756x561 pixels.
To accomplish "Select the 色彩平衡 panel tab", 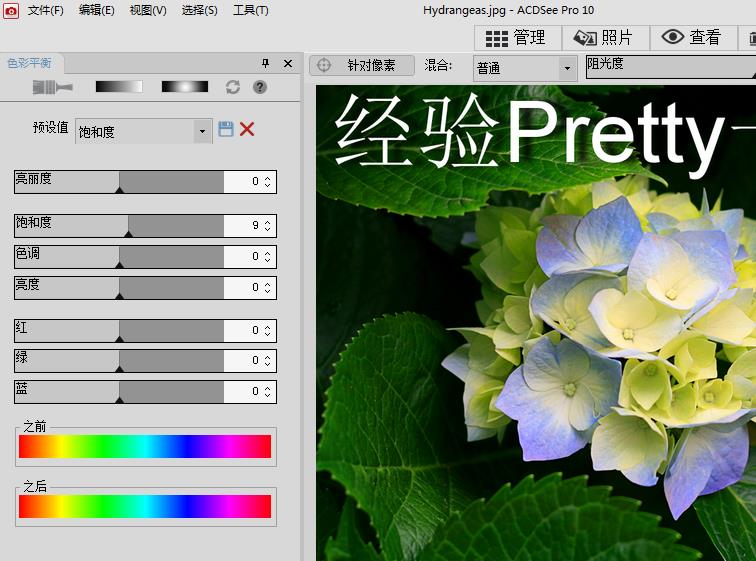I will (30, 63).
